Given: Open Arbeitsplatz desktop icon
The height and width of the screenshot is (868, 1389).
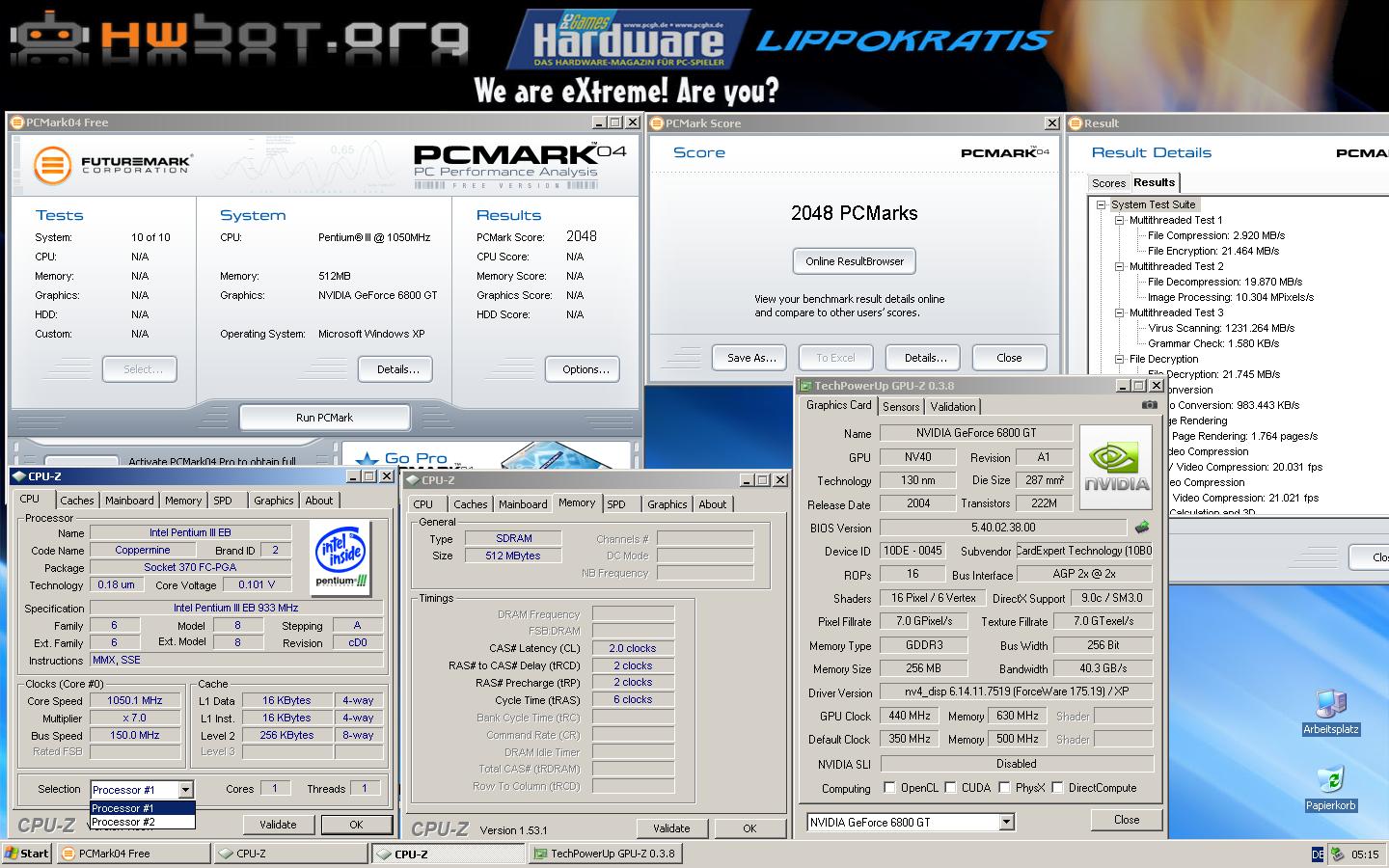Looking at the screenshot, I should pyautogui.click(x=1331, y=712).
